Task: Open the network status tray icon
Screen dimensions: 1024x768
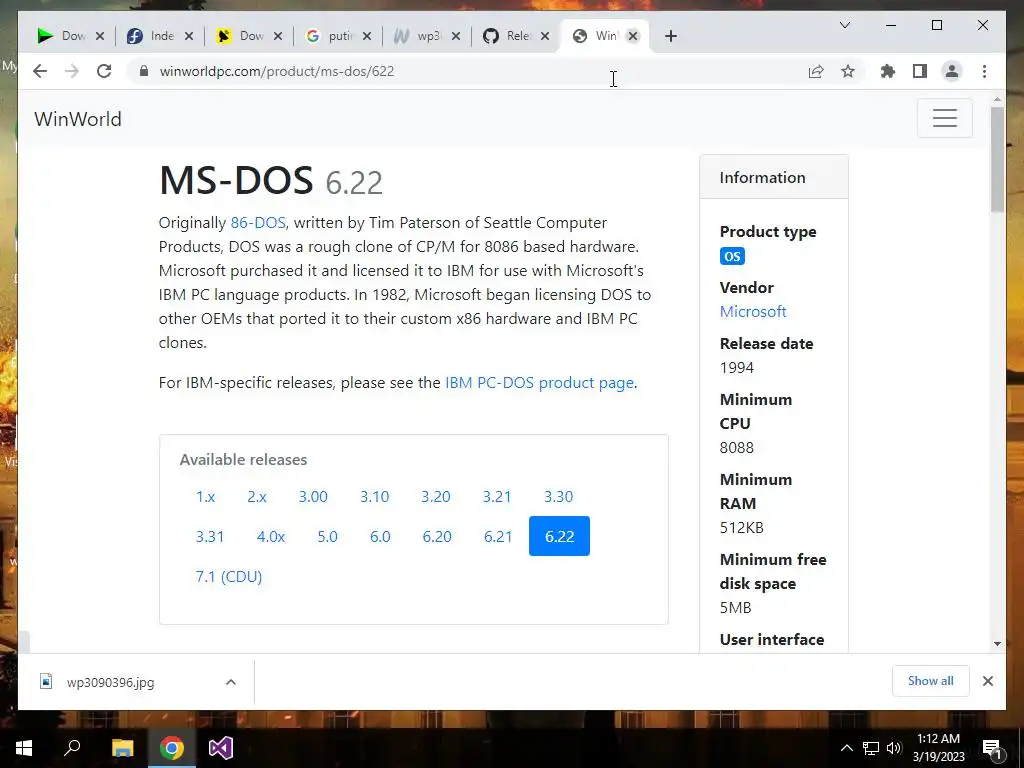Action: 871,748
